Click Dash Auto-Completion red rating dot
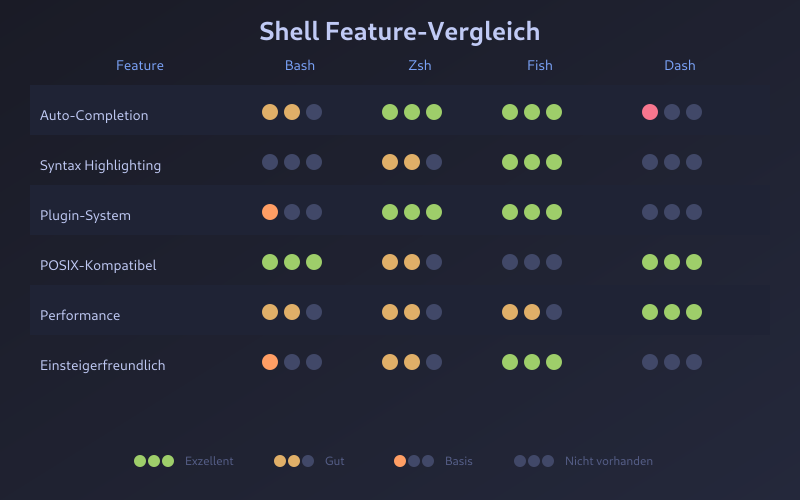Image resolution: width=800 pixels, height=500 pixels. (650, 112)
